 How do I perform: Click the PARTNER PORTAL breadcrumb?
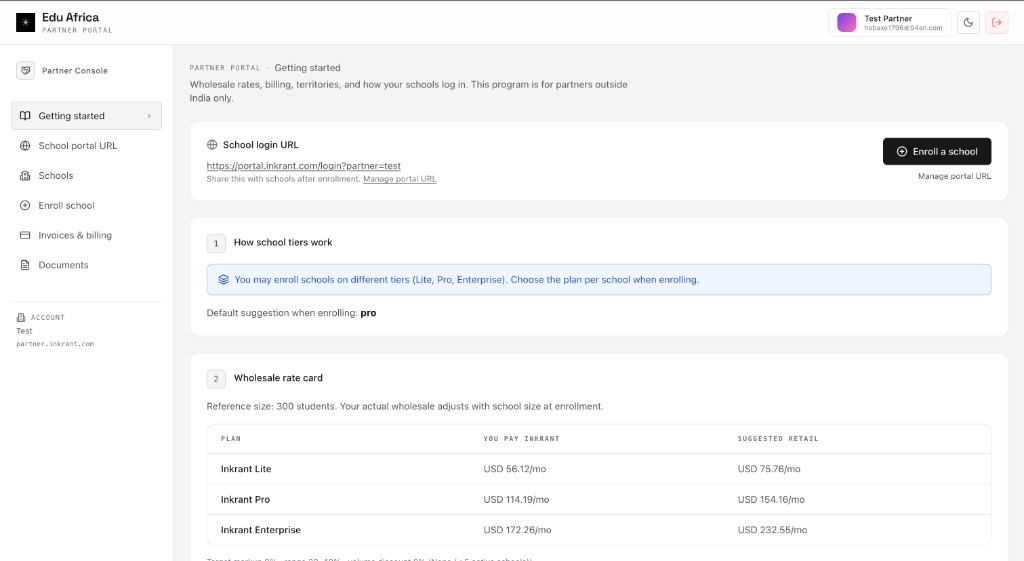click(x=225, y=68)
